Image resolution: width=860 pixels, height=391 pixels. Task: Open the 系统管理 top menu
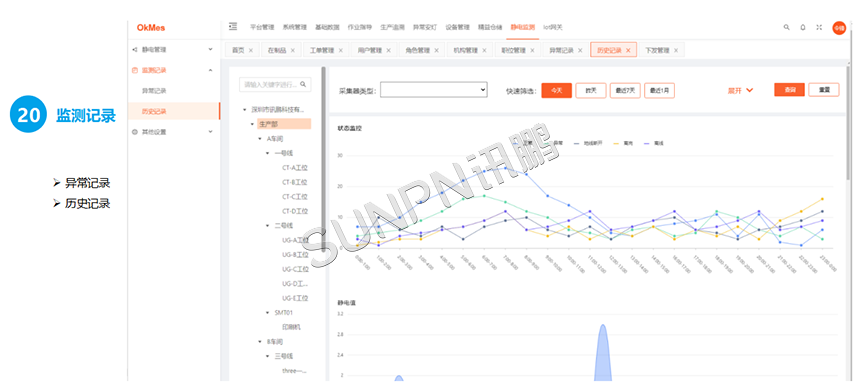pyautogui.click(x=295, y=27)
